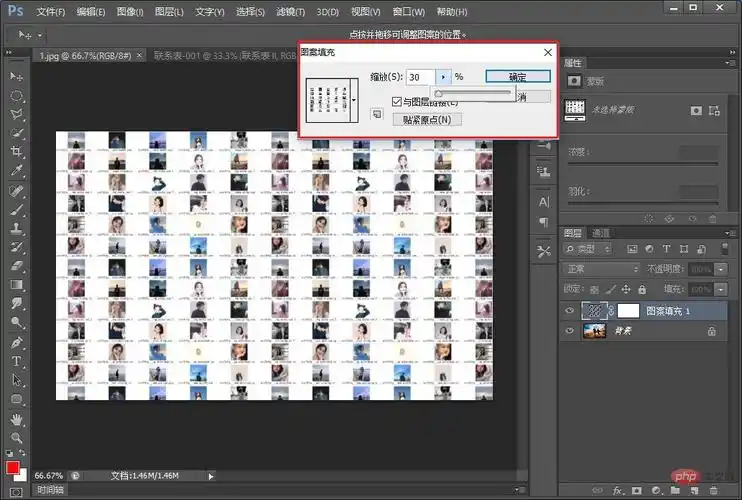Image resolution: width=742 pixels, height=500 pixels.
Task: Hide the 图案填充 1 layer
Action: click(570, 312)
